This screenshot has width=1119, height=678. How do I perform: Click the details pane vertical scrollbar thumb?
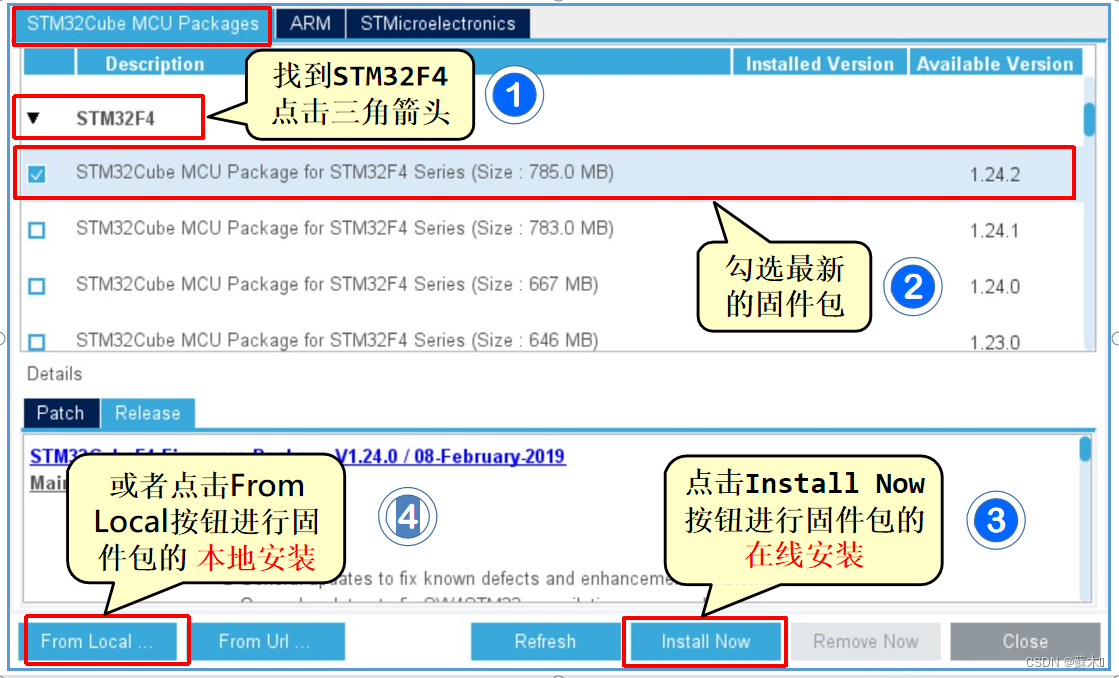pyautogui.click(x=1085, y=450)
